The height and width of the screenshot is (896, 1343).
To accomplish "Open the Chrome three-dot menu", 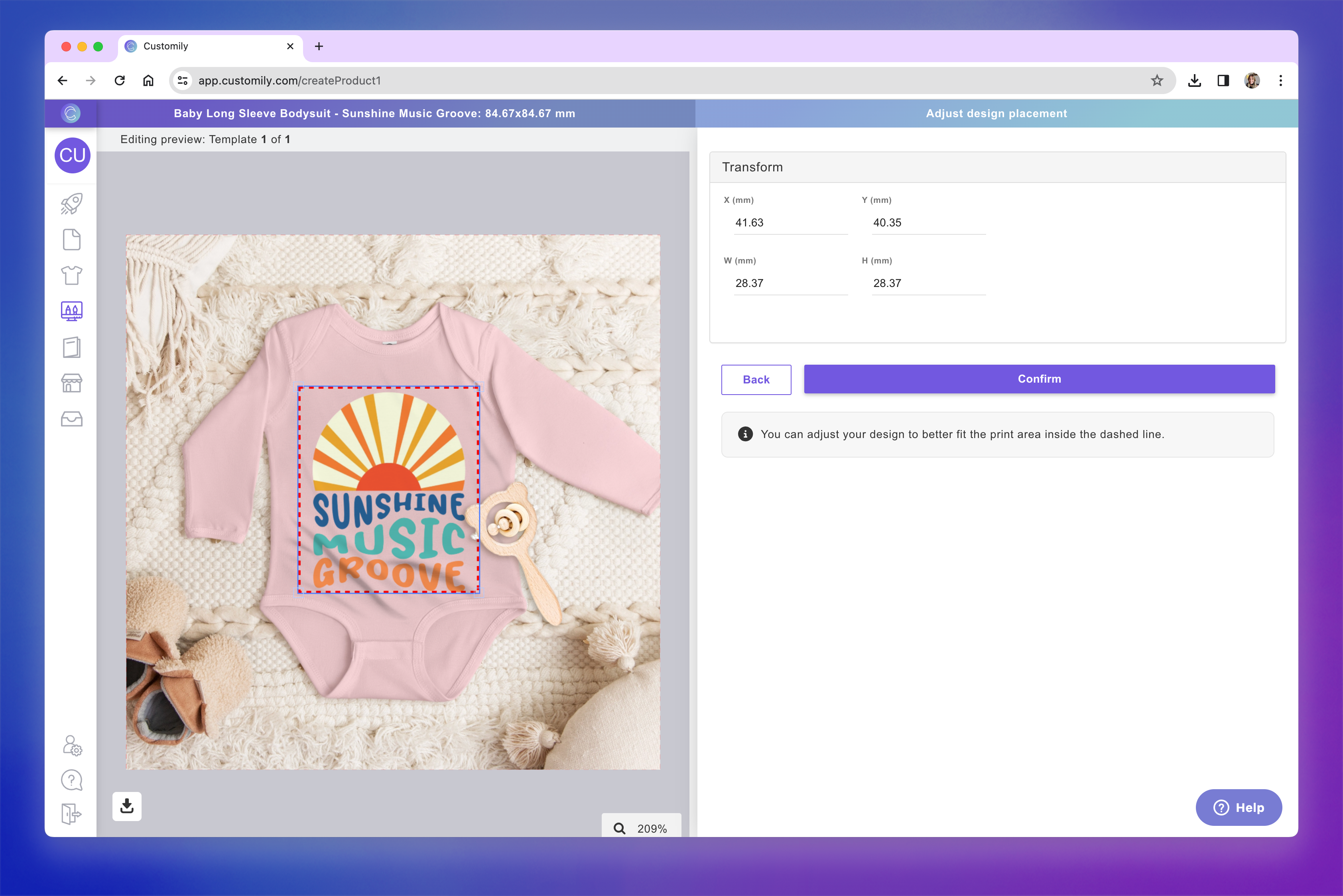I will pyautogui.click(x=1281, y=81).
